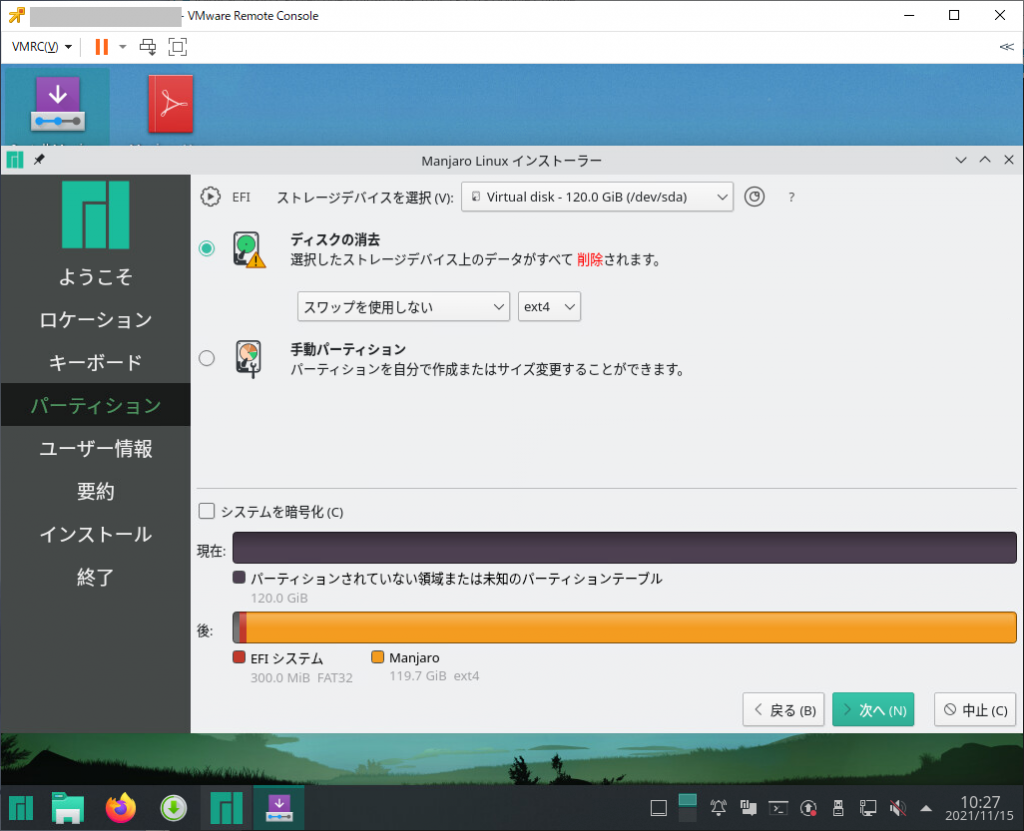Click the pin icon in installer titlebar
Viewport: 1024px width, 831px height.
click(x=39, y=159)
